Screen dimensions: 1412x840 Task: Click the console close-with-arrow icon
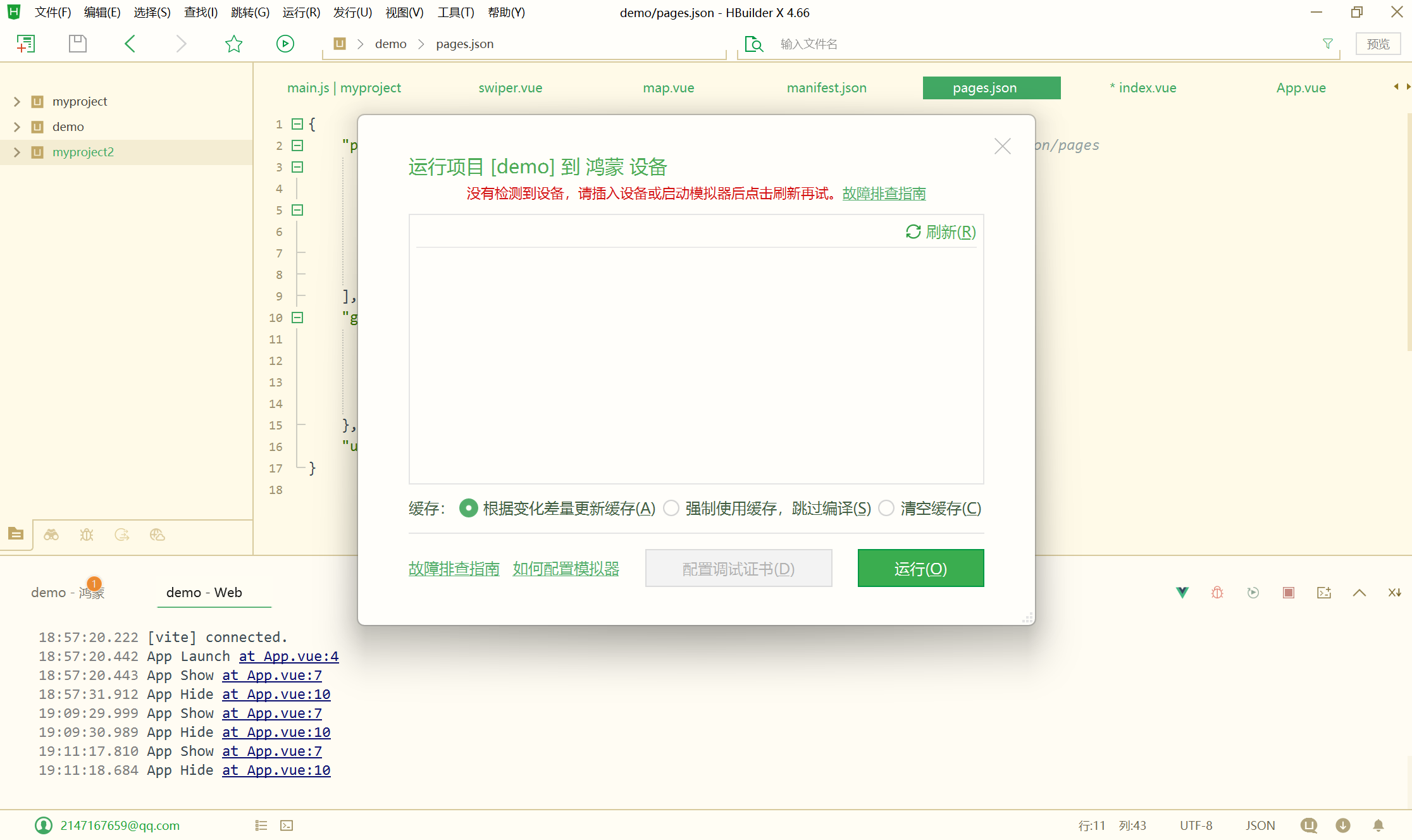pyautogui.click(x=1395, y=593)
